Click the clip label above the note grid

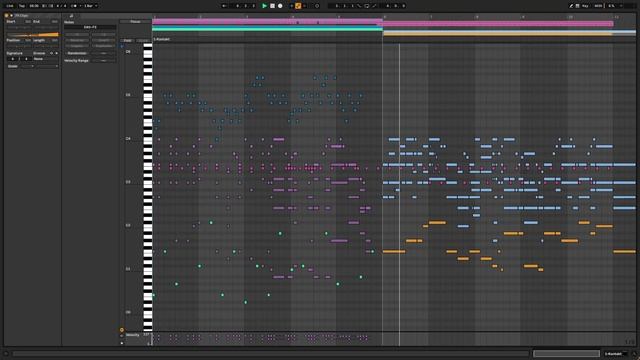tap(161, 39)
